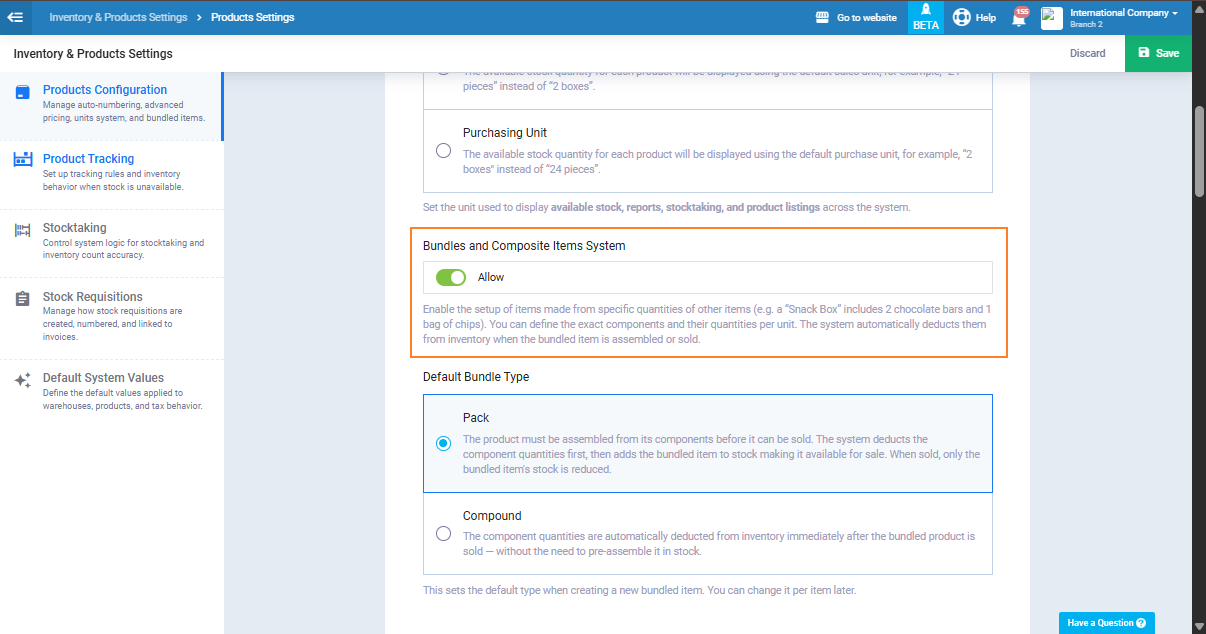Click the Stocktaking icon

click(22, 230)
